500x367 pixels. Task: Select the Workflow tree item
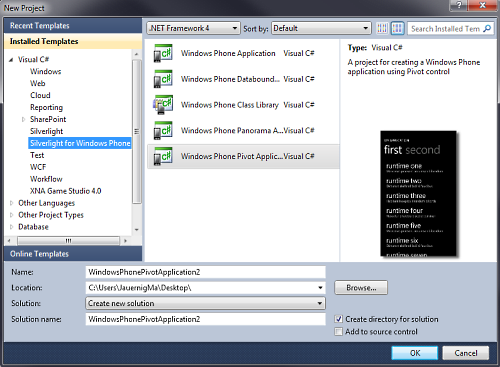(46, 179)
